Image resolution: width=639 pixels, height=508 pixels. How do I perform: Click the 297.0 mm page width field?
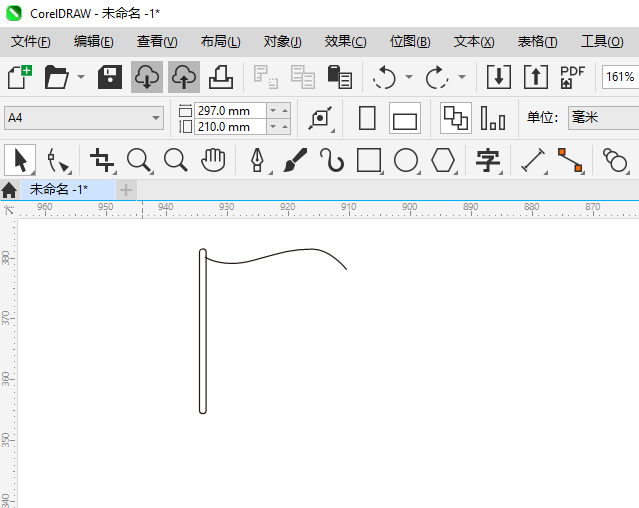tap(231, 110)
